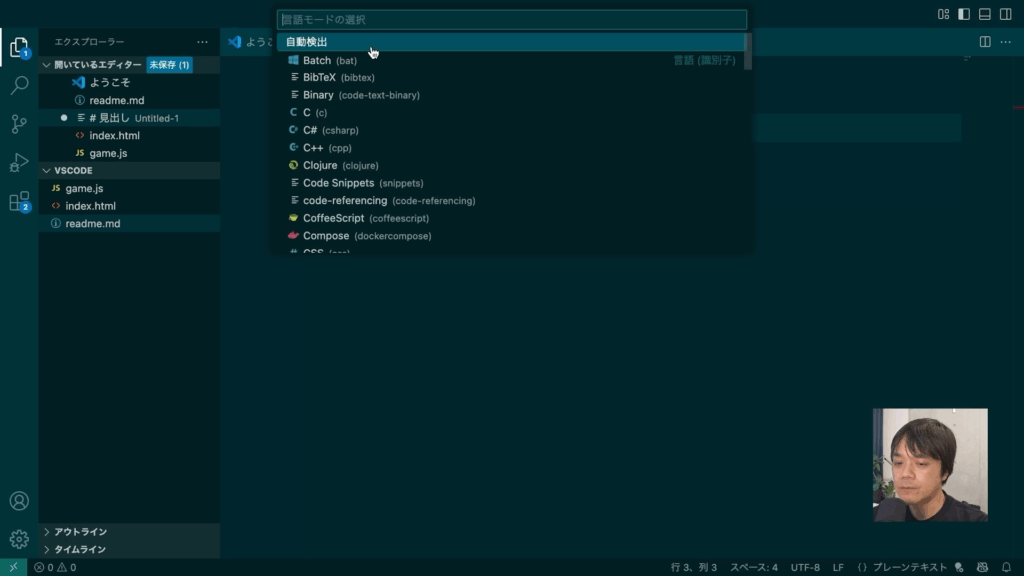Click the language mode search input field

(511, 20)
